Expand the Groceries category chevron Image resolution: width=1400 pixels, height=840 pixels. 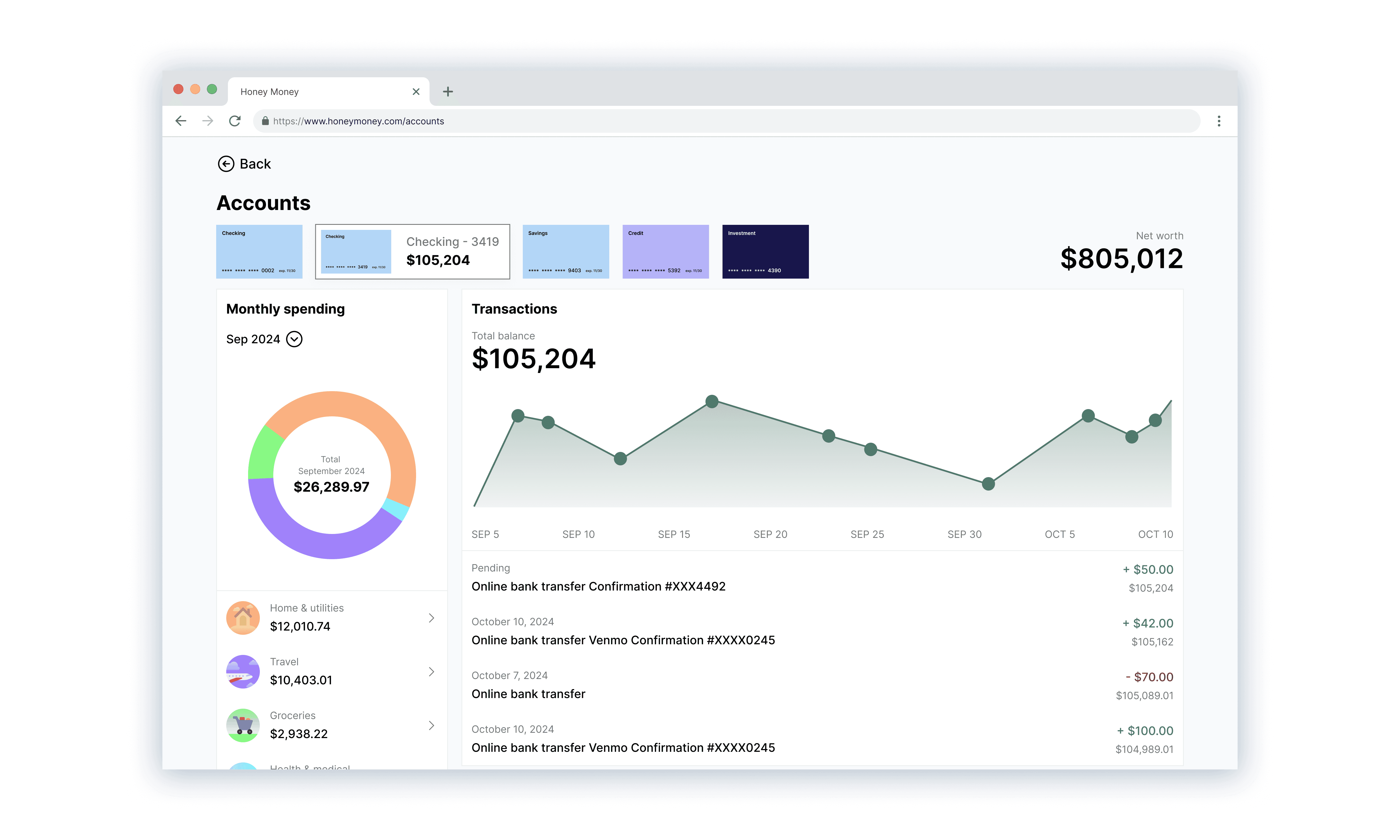pos(431,725)
